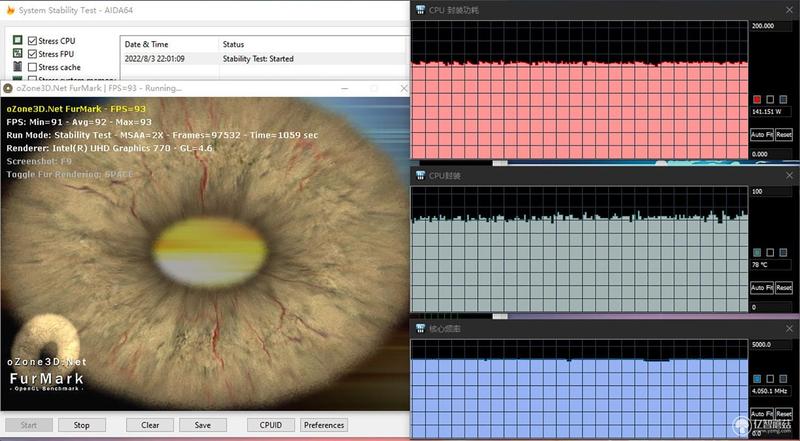
Task: Click the 0.000 minimum field of the power graph
Action: (x=771, y=154)
